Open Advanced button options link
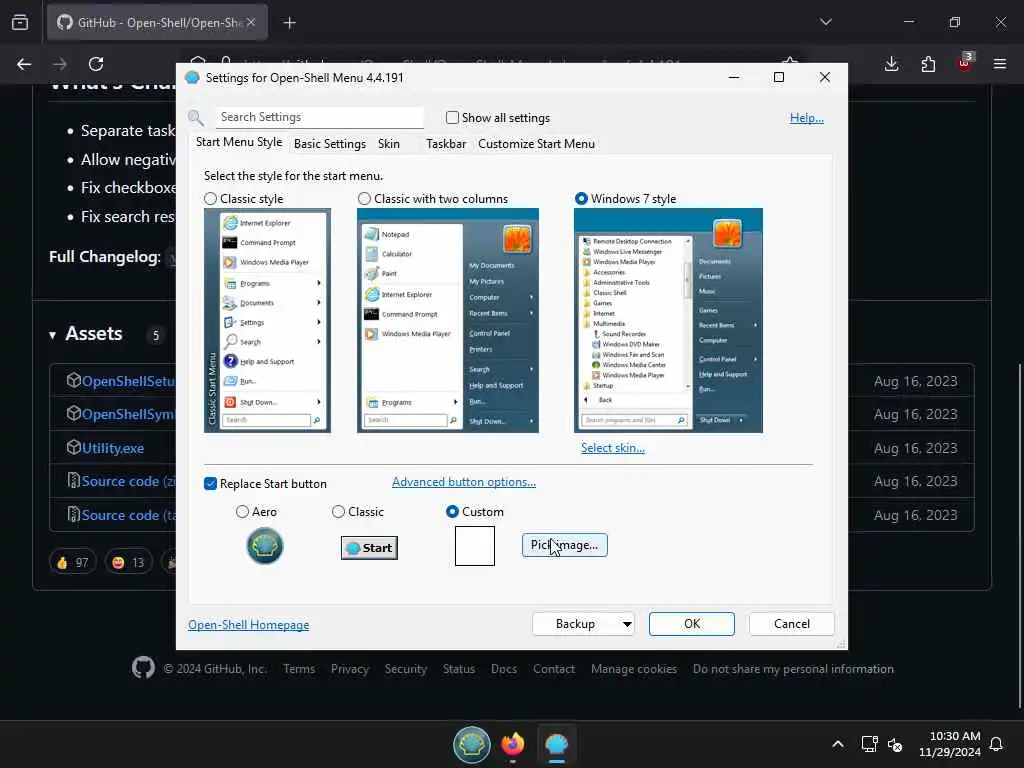Image resolution: width=1024 pixels, height=768 pixels. tap(464, 482)
